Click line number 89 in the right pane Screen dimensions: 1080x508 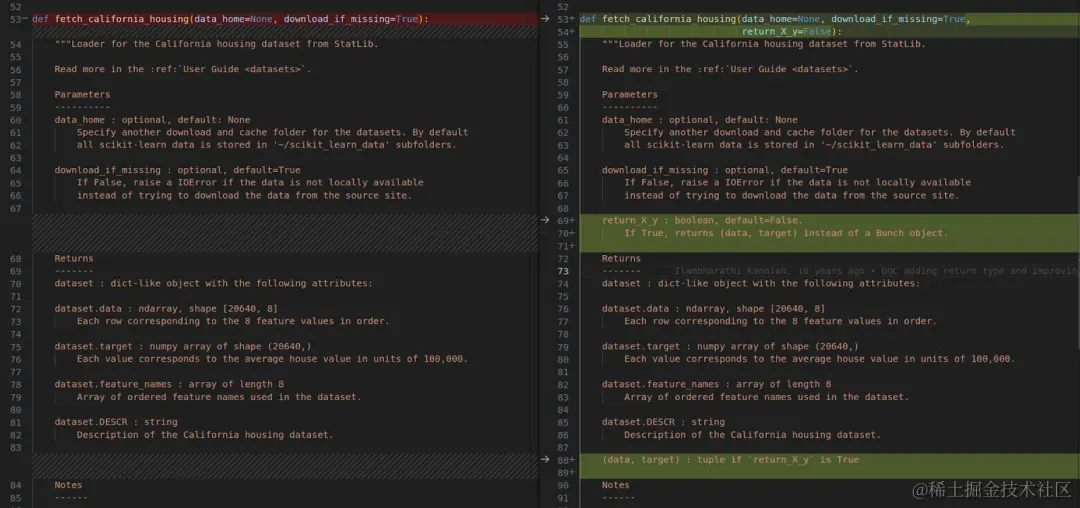tap(564, 472)
